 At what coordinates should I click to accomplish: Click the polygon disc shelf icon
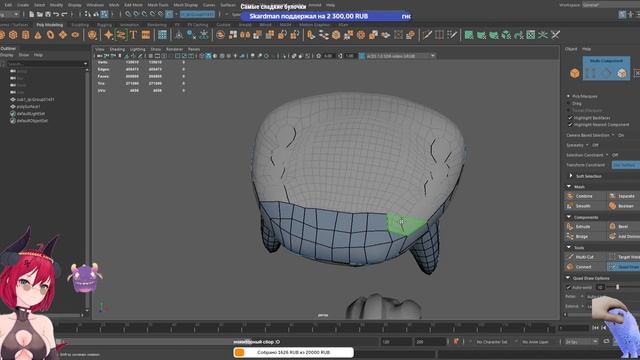click(x=75, y=35)
